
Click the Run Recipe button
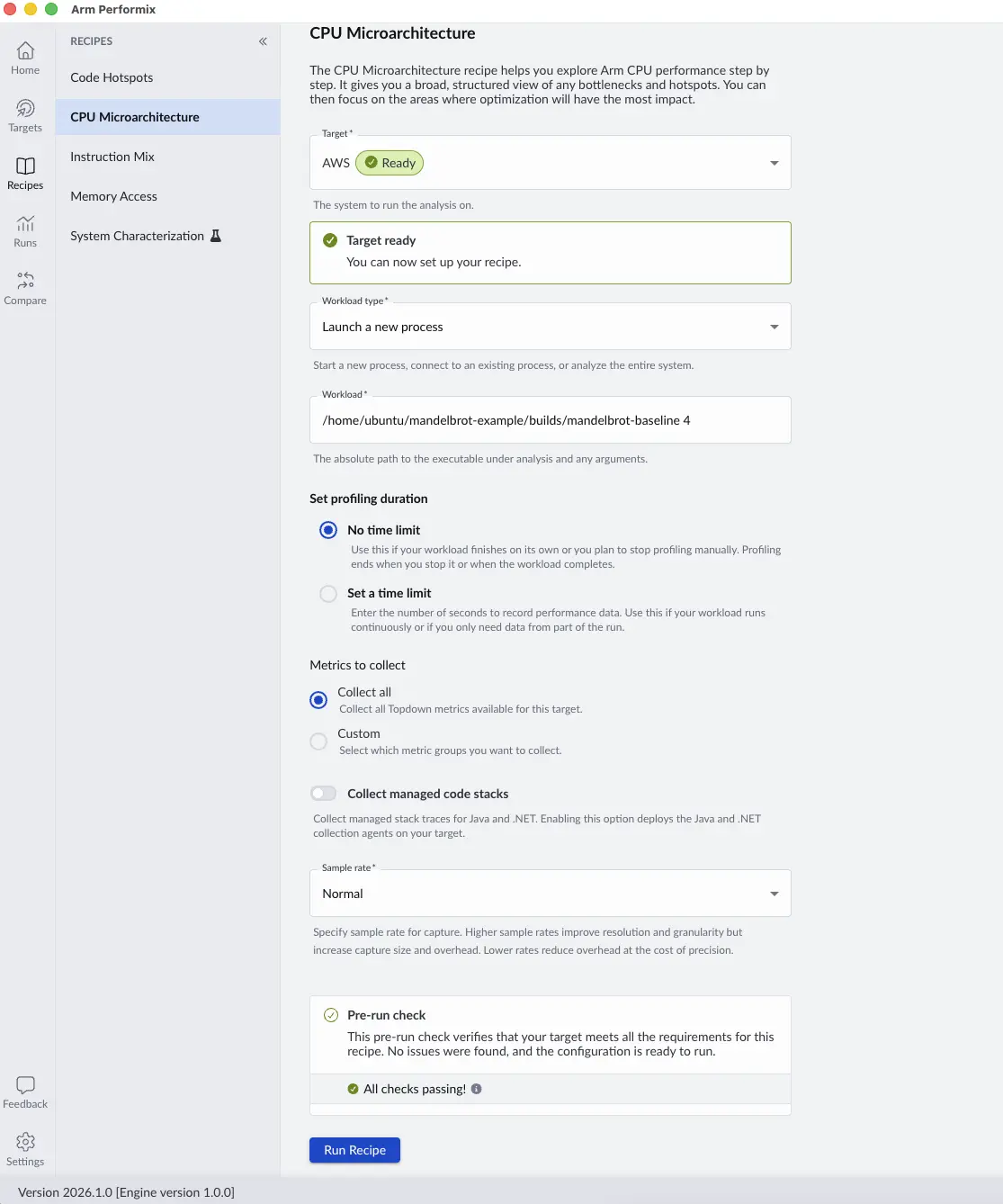pos(354,1150)
